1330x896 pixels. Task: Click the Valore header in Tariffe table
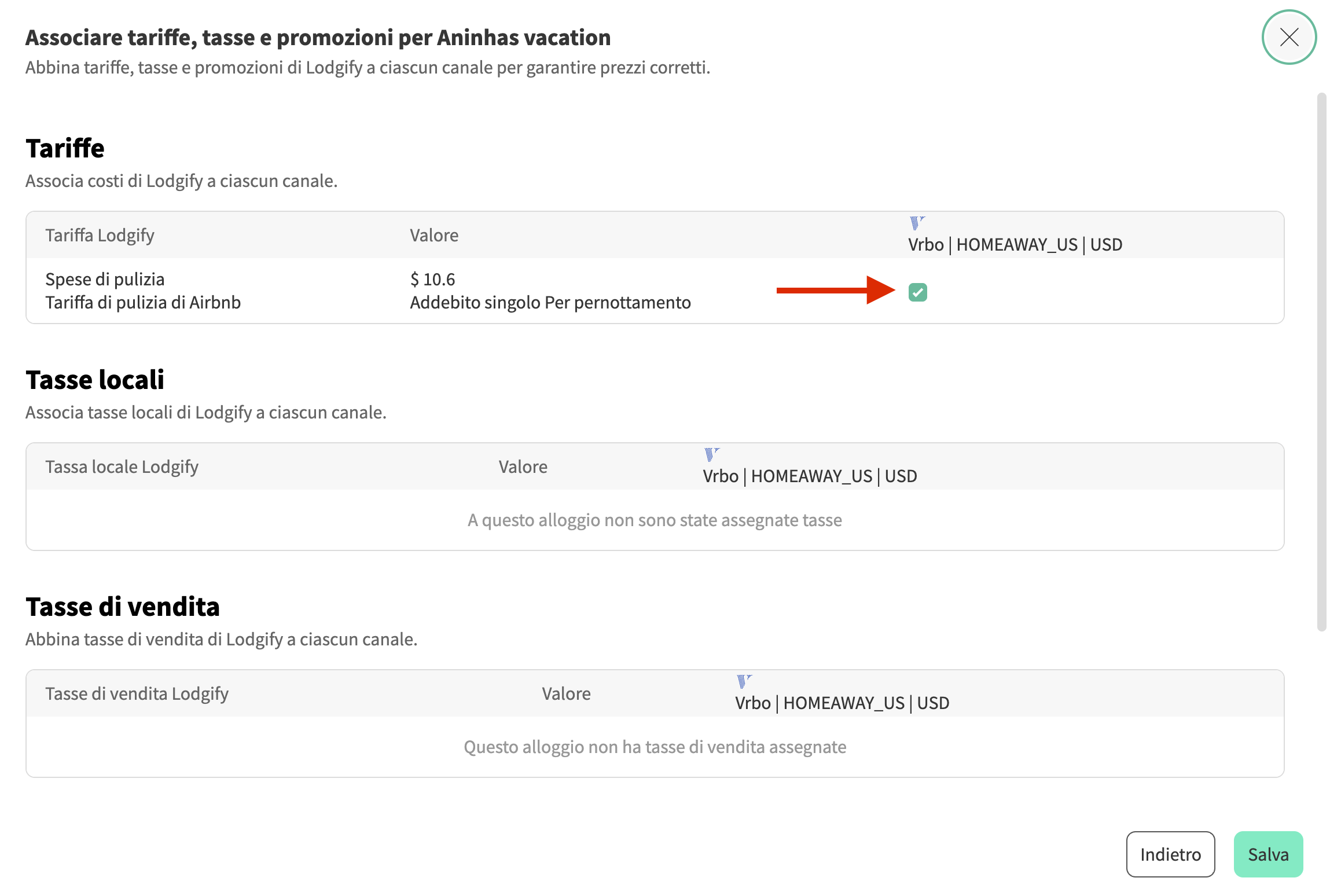[433, 236]
